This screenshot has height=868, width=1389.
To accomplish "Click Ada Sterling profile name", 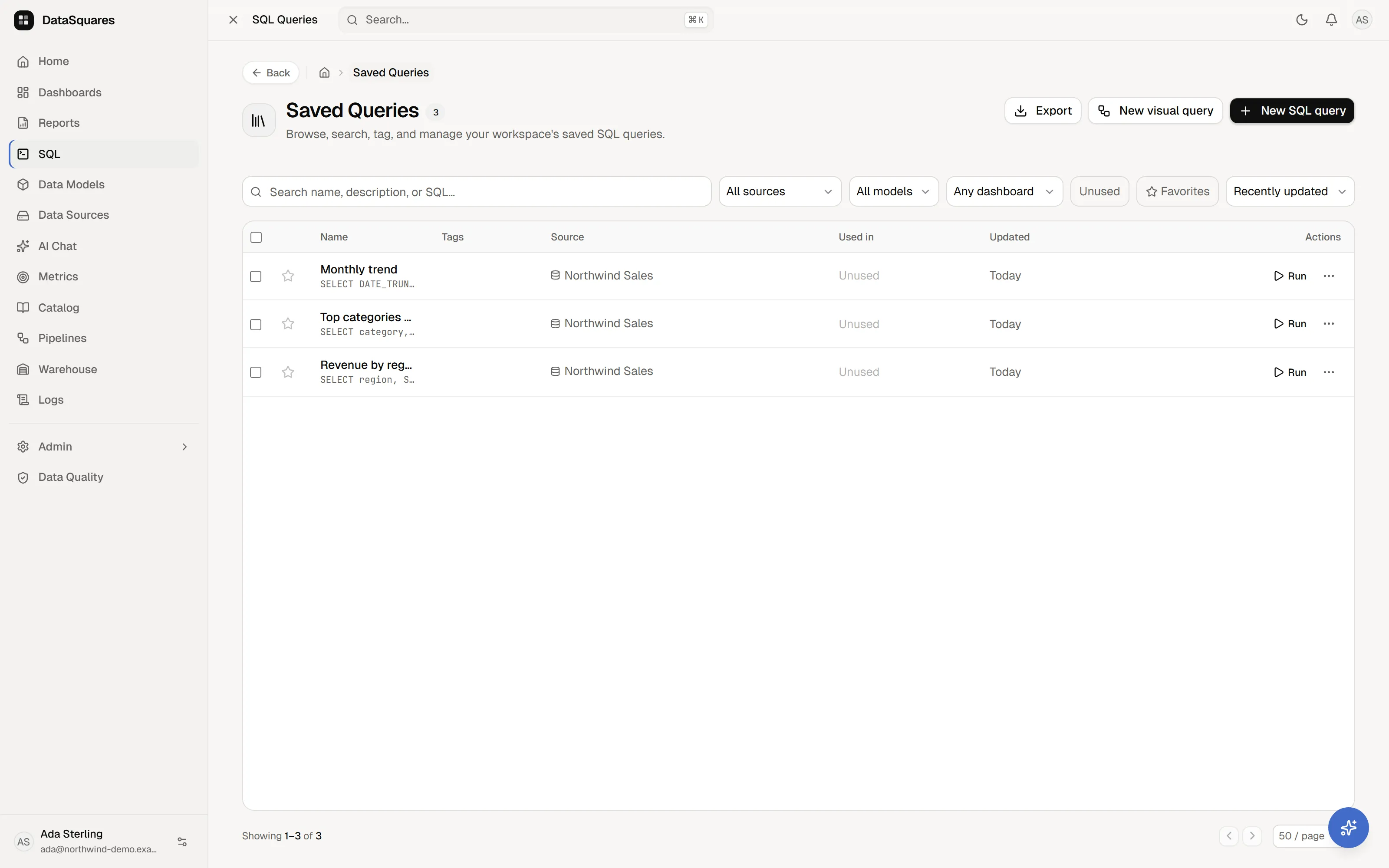I will point(71,834).
